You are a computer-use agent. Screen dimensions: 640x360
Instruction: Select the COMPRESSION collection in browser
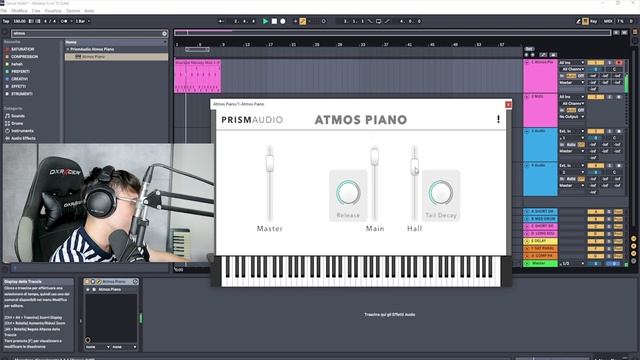coord(24,57)
